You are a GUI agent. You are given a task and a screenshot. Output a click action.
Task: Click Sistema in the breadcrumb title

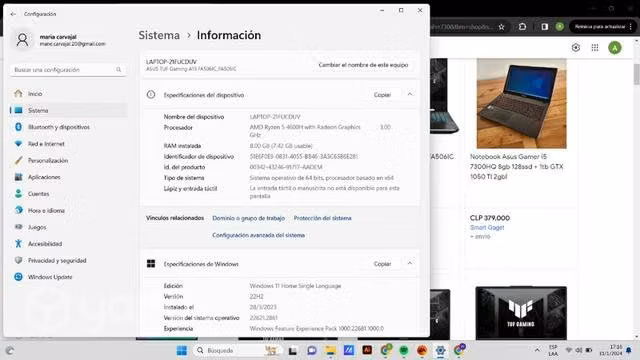(159, 36)
